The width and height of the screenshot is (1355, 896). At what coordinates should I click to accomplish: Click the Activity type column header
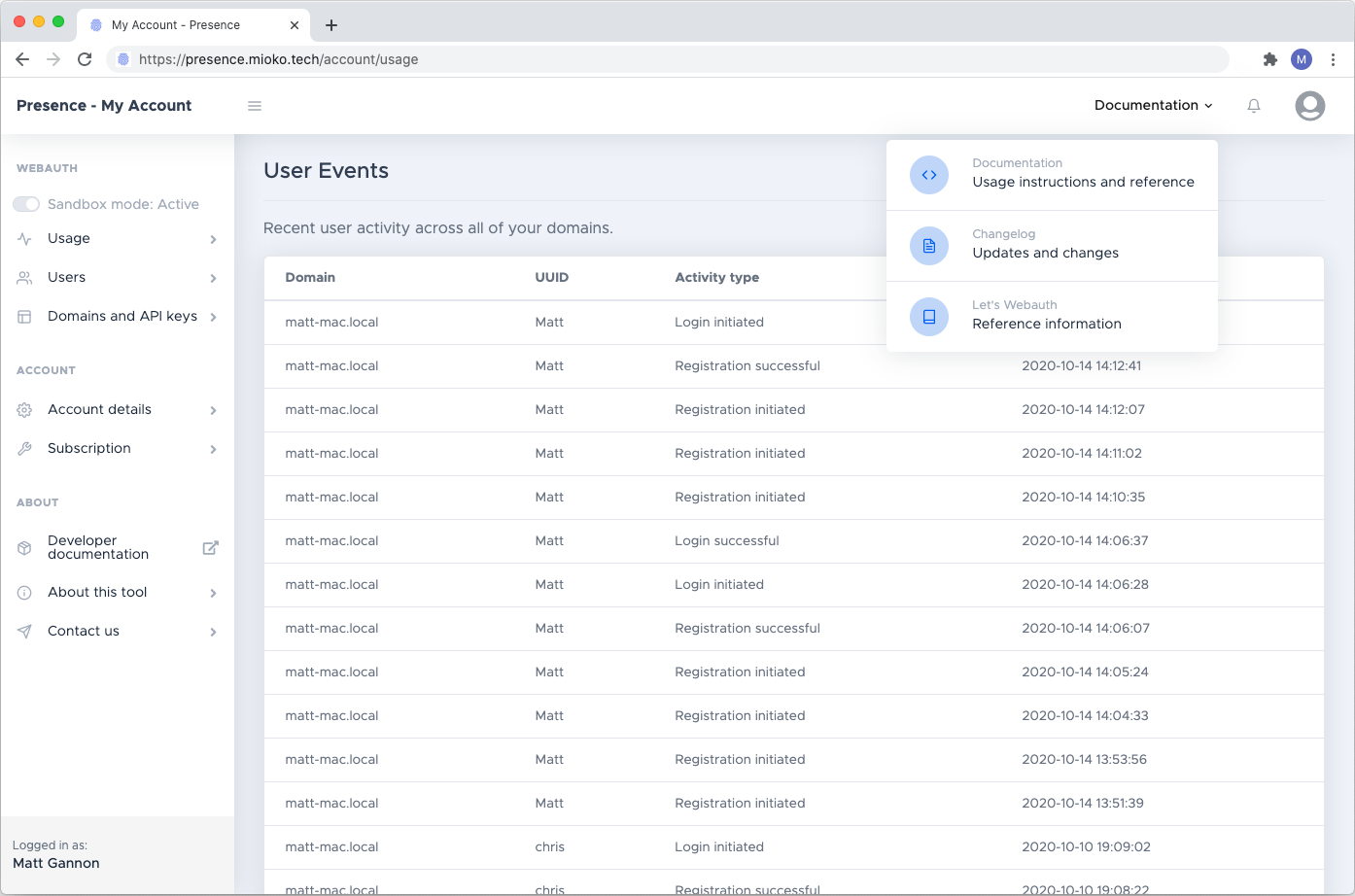(x=717, y=278)
